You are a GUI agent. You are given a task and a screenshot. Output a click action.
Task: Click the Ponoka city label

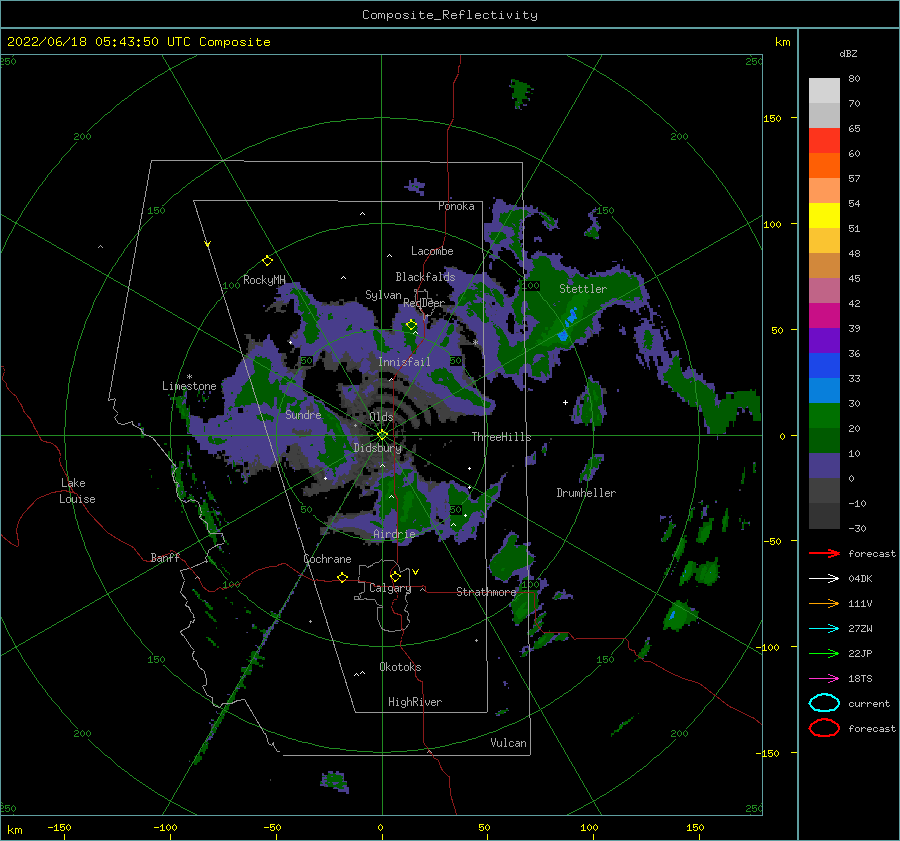(456, 206)
